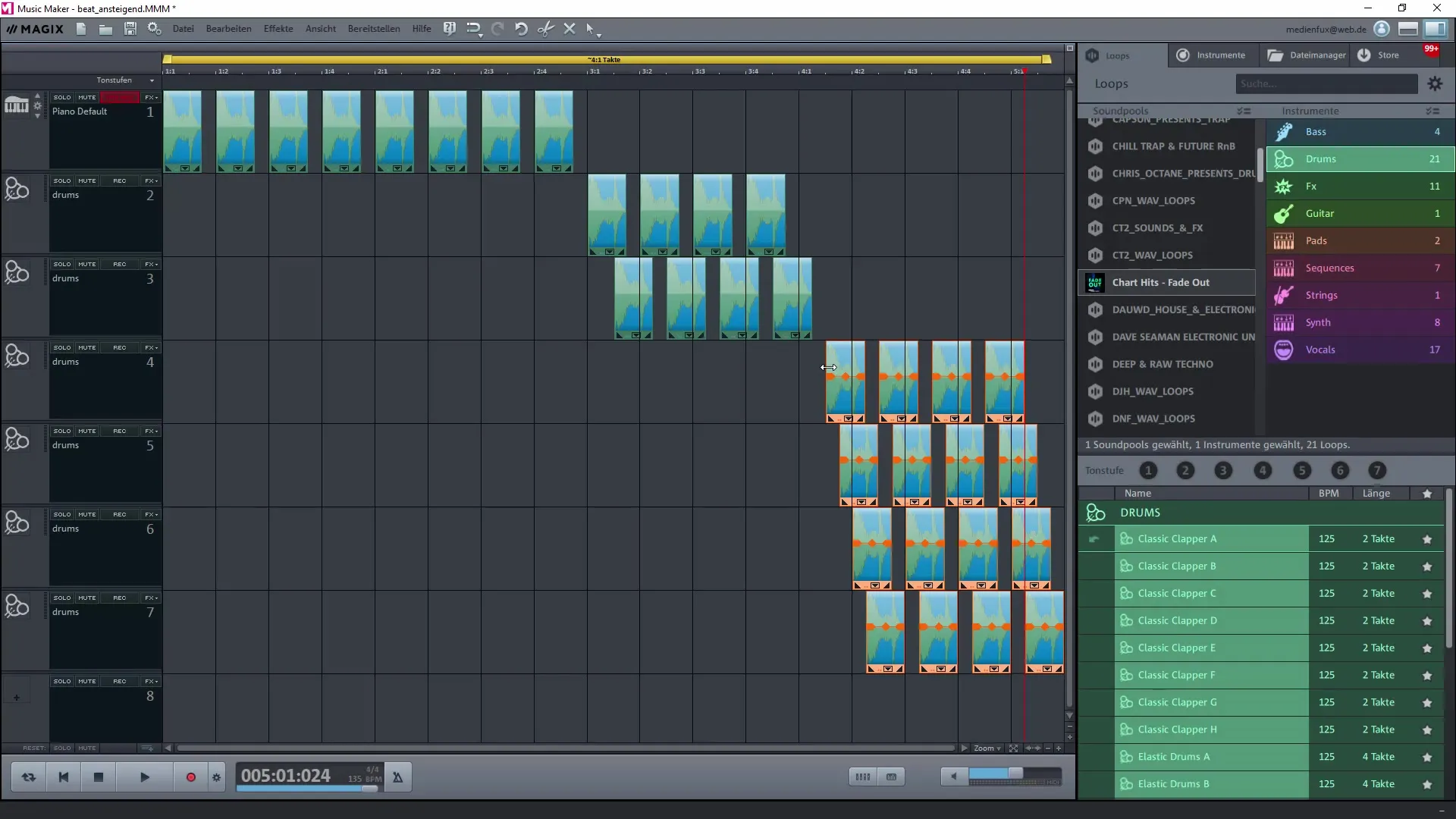Mute master volume with the speaker icon
Image resolution: width=1456 pixels, height=819 pixels.
click(954, 776)
